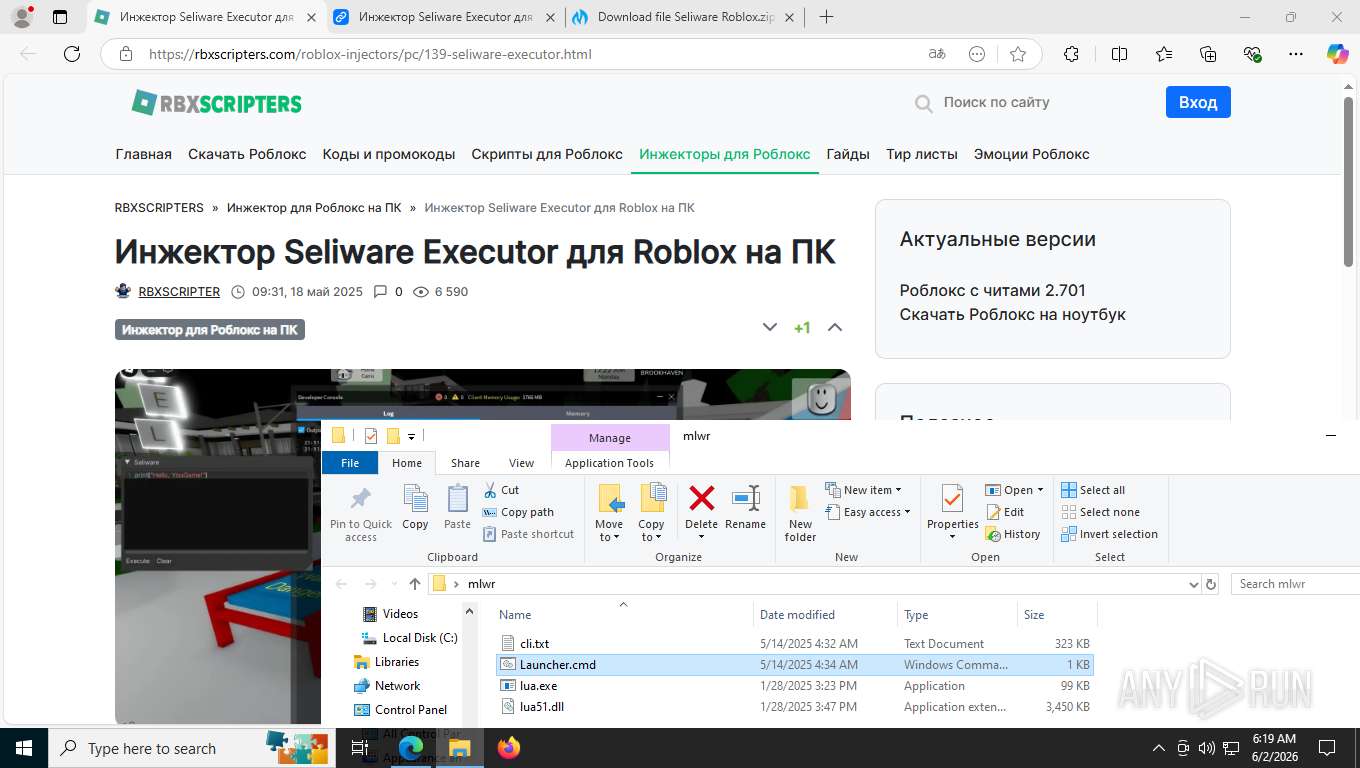Open Collections icon in Edge toolbar
This screenshot has height=768, width=1360.
(x=1208, y=54)
